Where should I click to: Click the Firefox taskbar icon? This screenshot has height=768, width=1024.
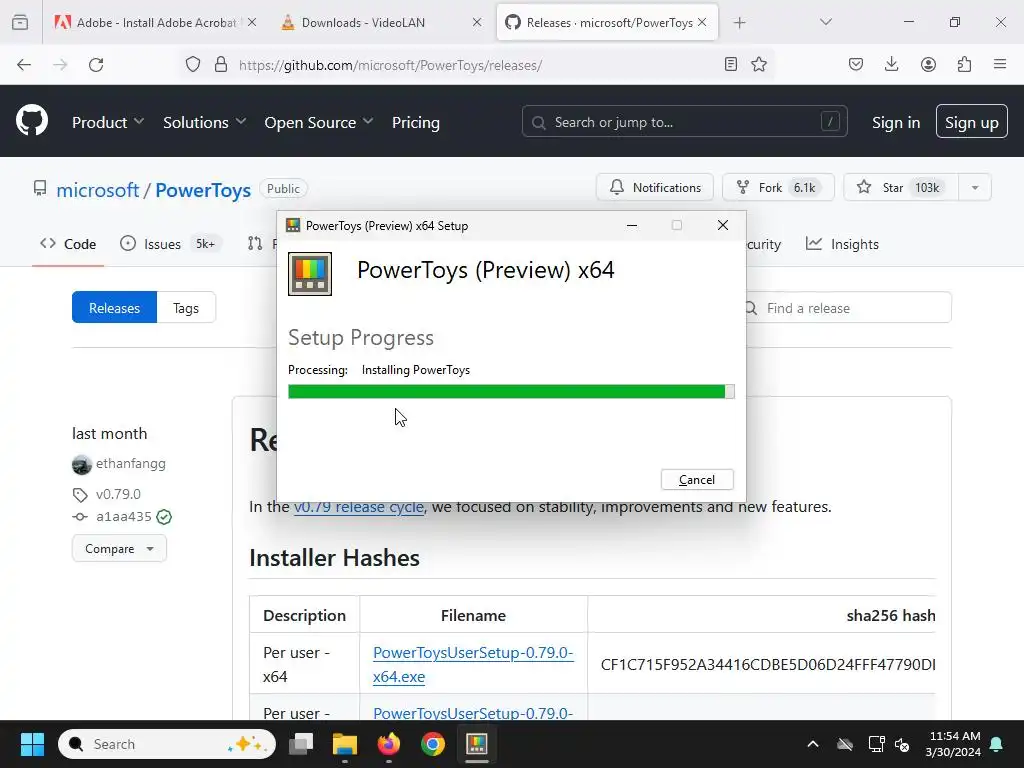(x=389, y=744)
